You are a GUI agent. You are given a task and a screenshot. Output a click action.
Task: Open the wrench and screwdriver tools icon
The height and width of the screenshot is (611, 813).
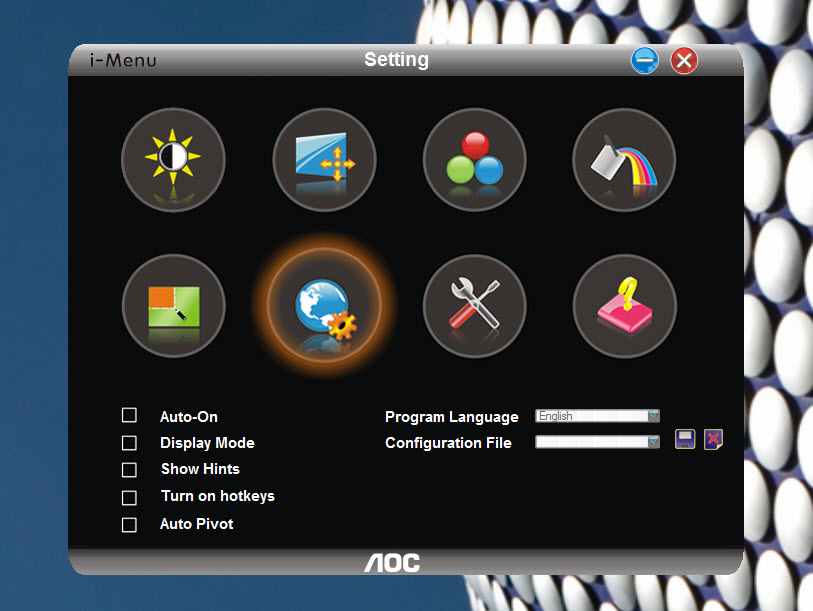click(x=474, y=306)
